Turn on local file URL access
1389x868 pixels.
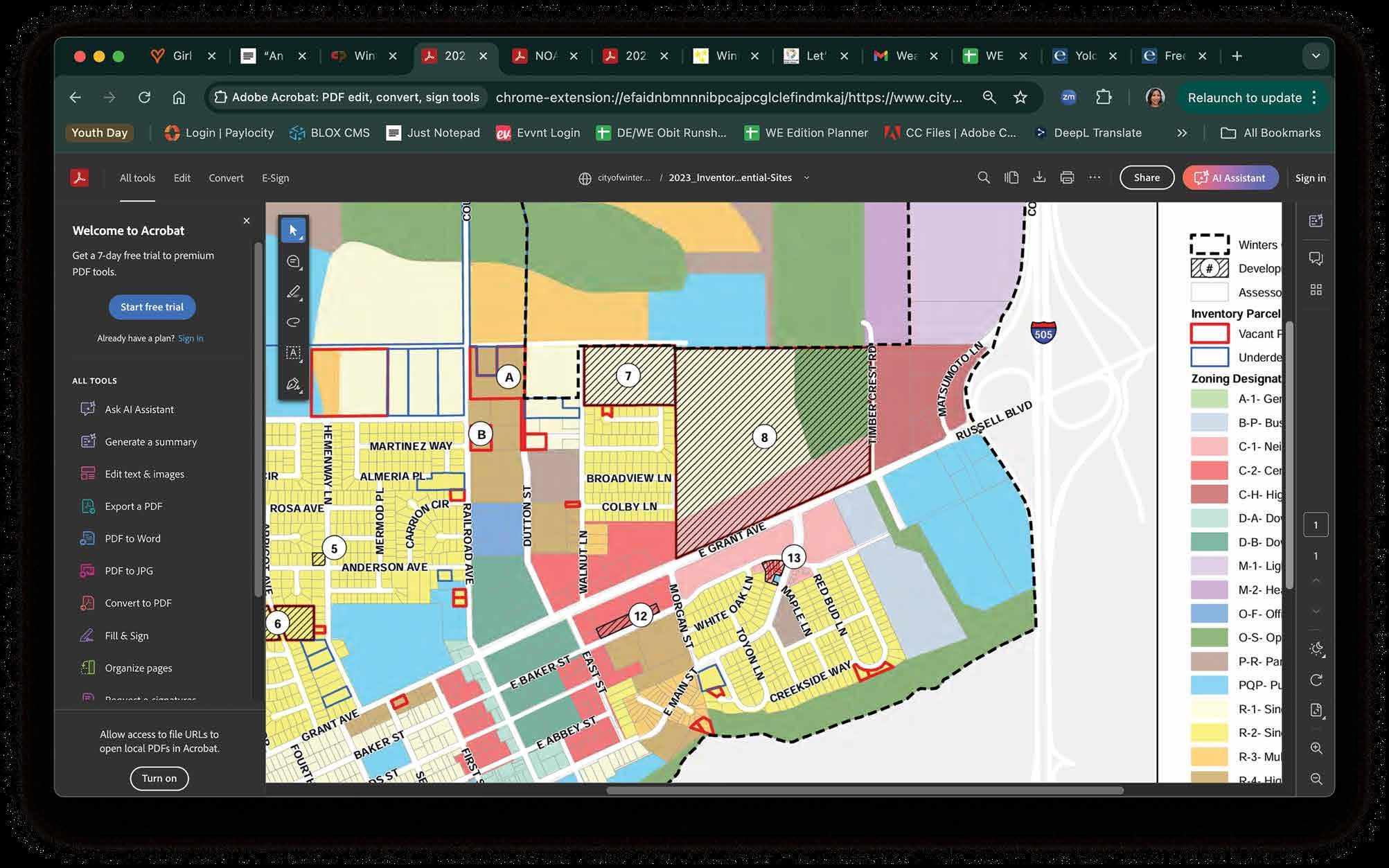[159, 778]
